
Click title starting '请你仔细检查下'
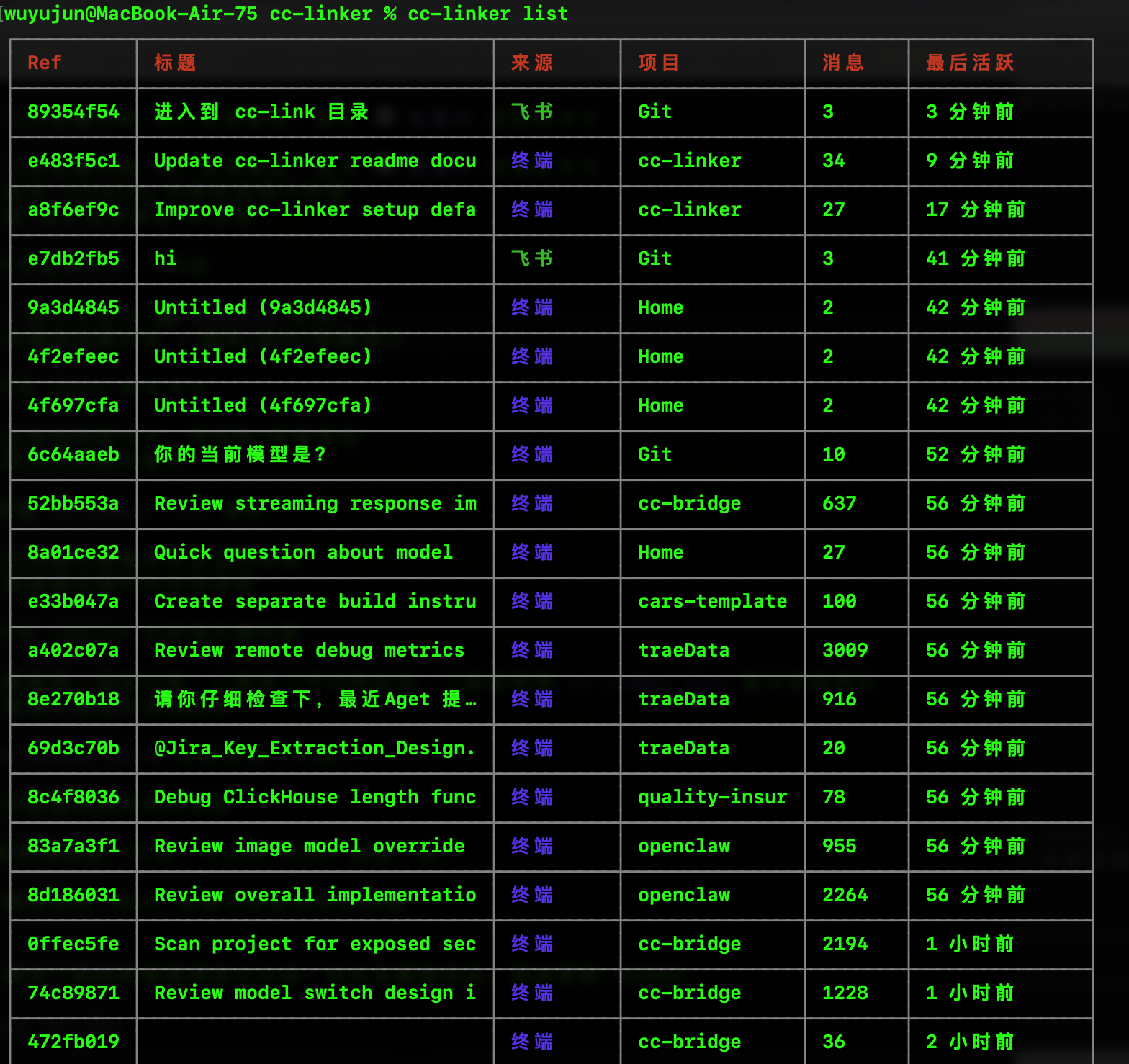(x=315, y=700)
